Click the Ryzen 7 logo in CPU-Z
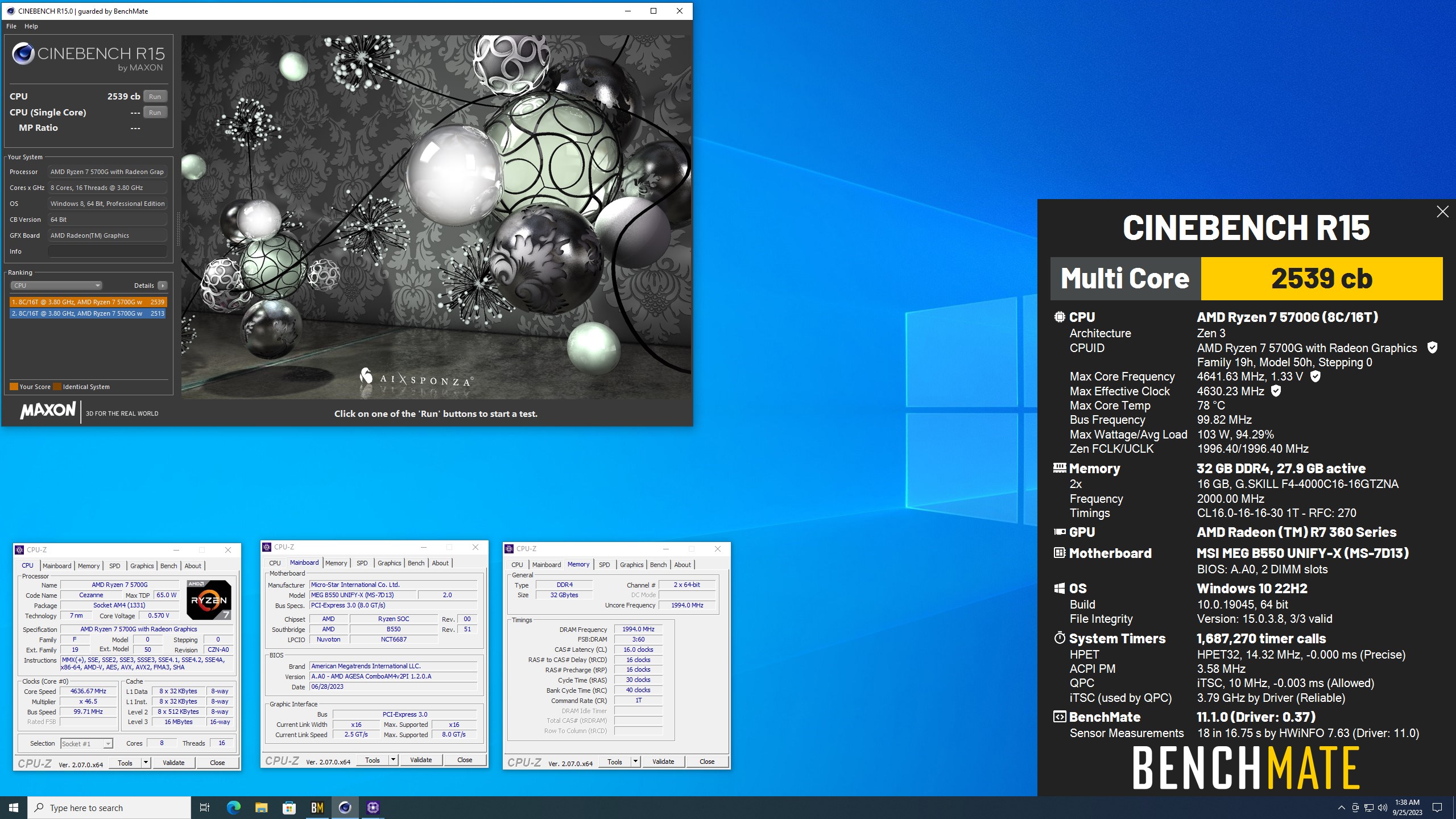 tap(209, 600)
